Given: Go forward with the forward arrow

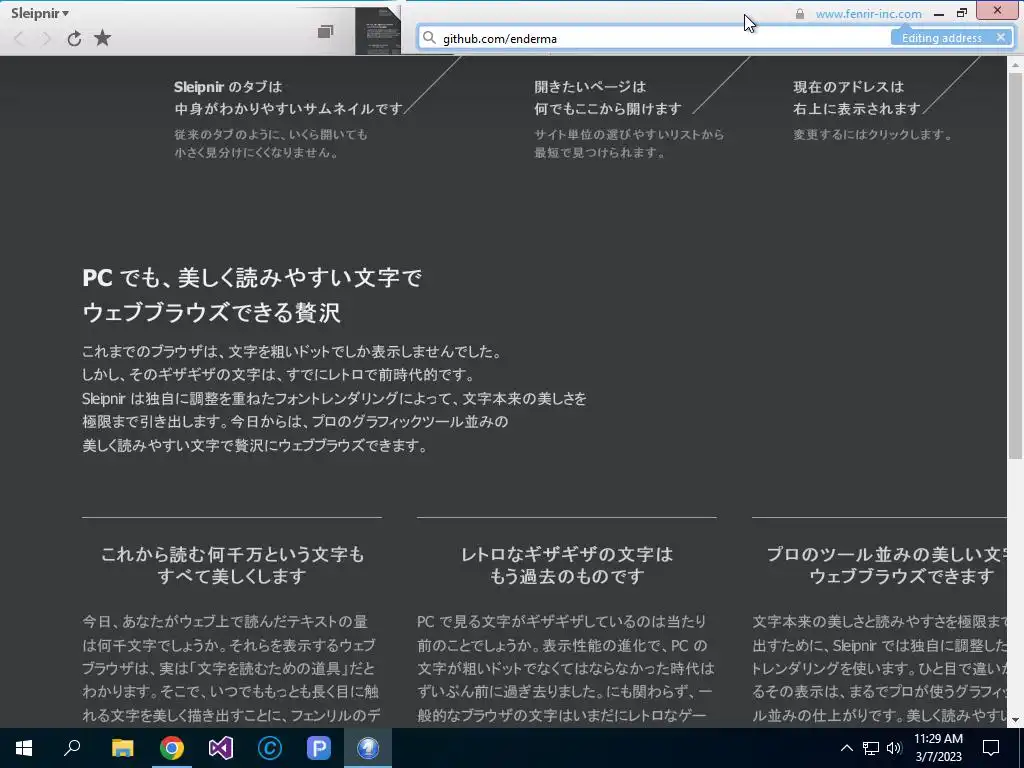Looking at the screenshot, I should click(46, 39).
